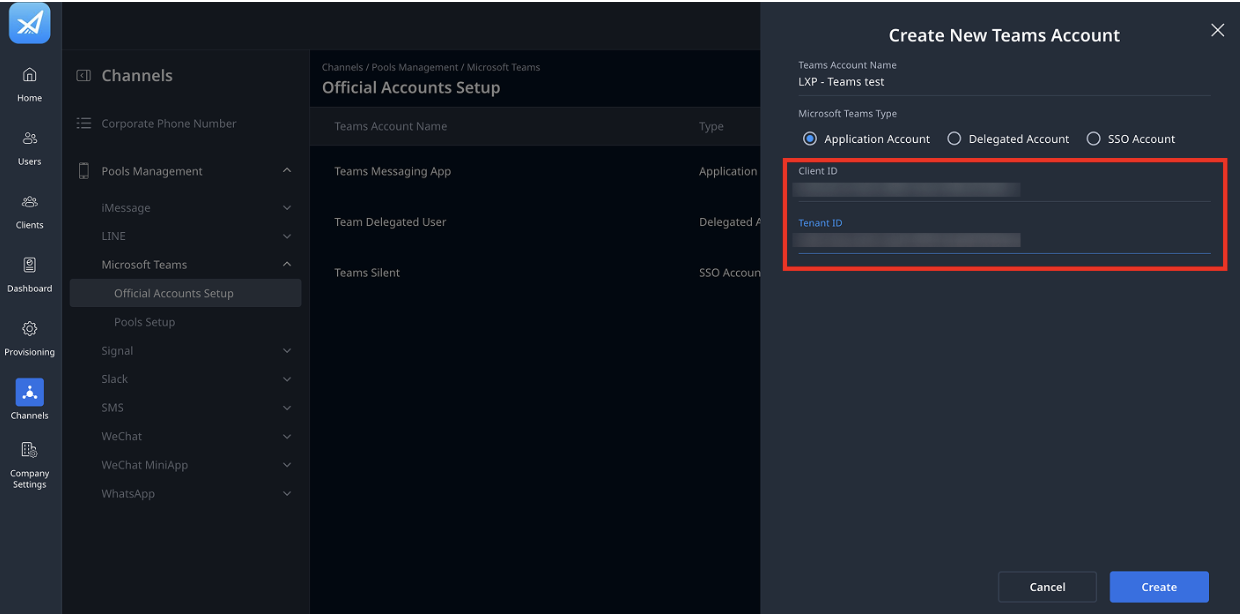Select the Delegated Account radio button
1240x614 pixels.
click(x=954, y=139)
